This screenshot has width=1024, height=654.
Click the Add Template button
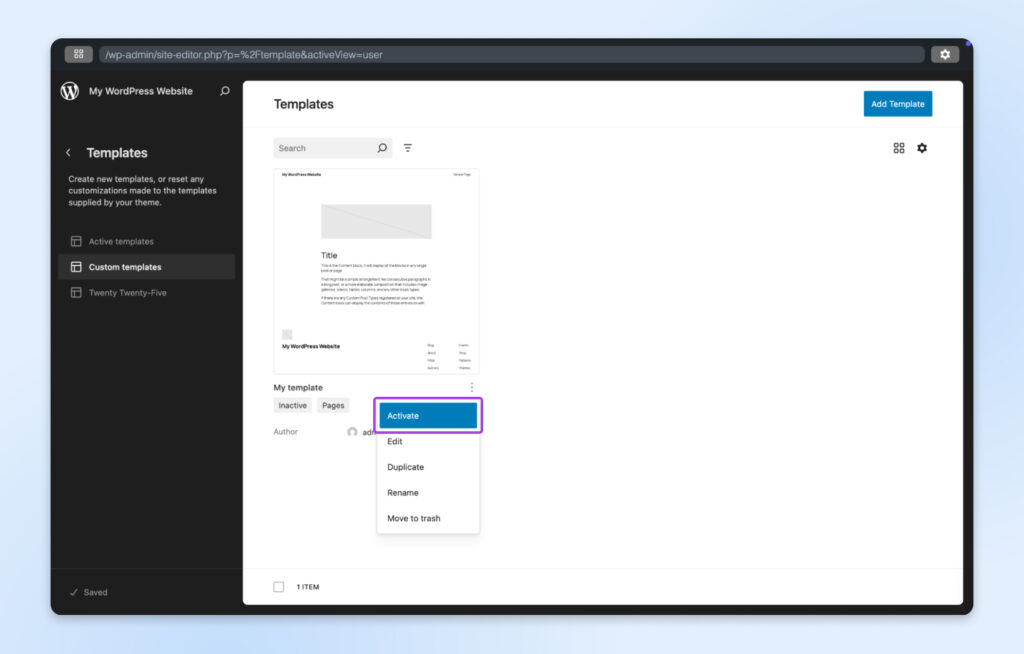tap(897, 103)
